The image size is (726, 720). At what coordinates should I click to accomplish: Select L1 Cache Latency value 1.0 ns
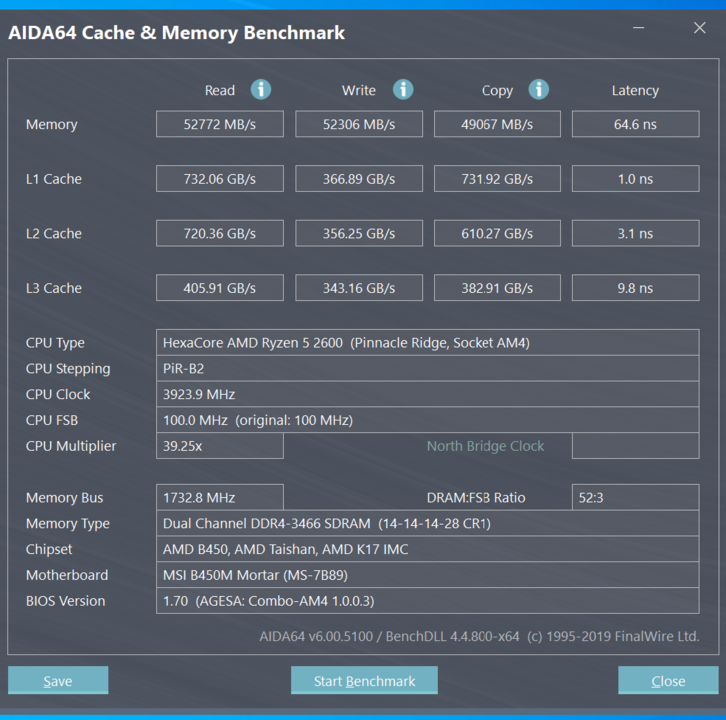(636, 179)
